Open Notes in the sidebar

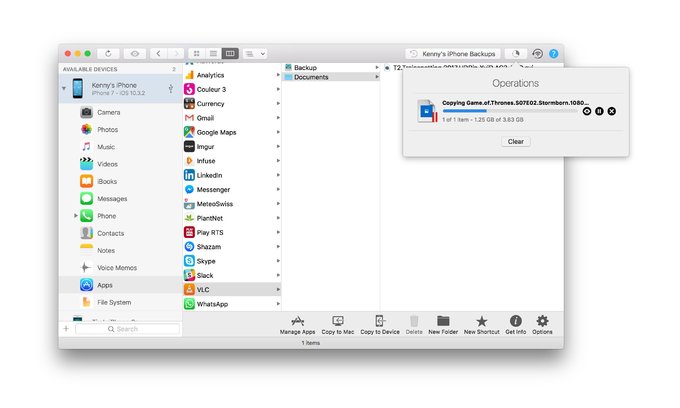click(106, 251)
